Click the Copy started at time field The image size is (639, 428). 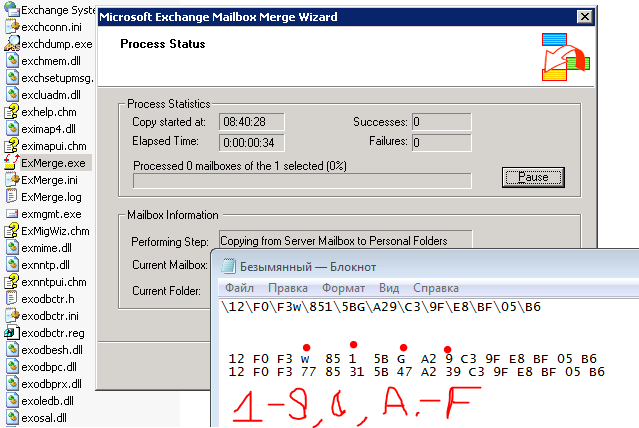coord(251,122)
